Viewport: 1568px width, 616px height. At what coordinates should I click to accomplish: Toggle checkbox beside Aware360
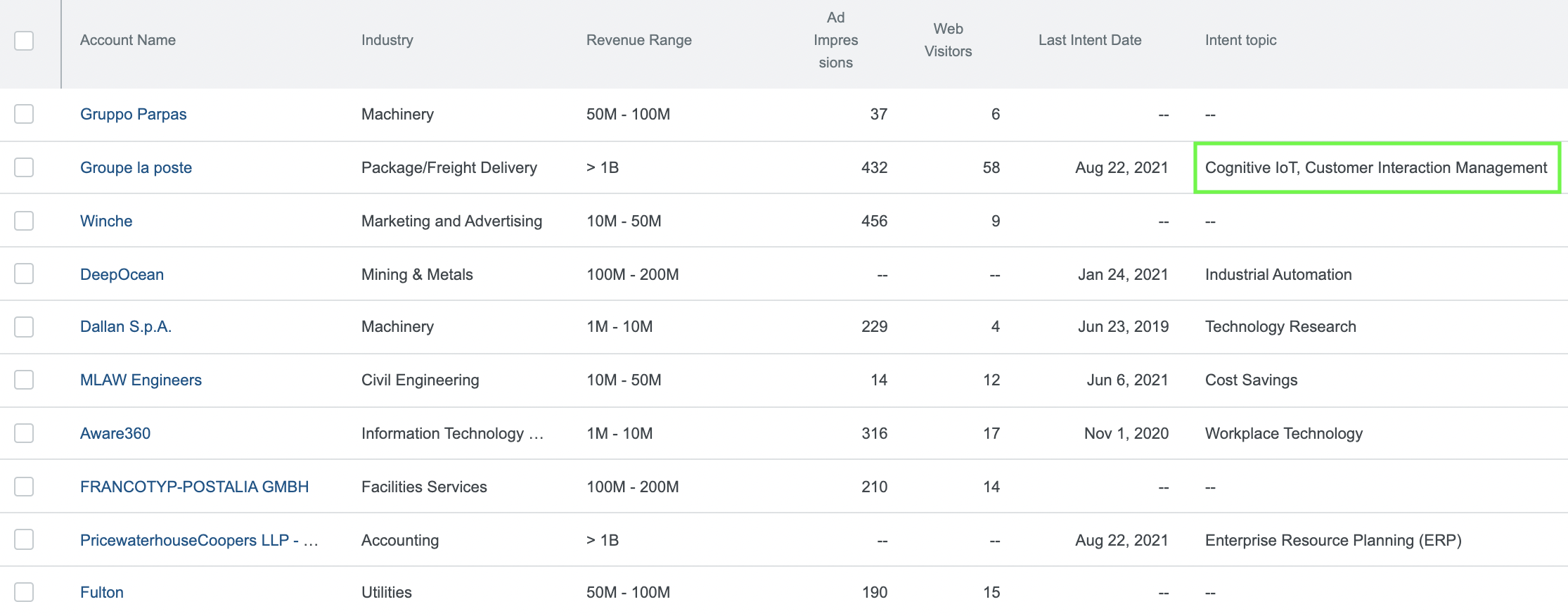click(x=24, y=433)
